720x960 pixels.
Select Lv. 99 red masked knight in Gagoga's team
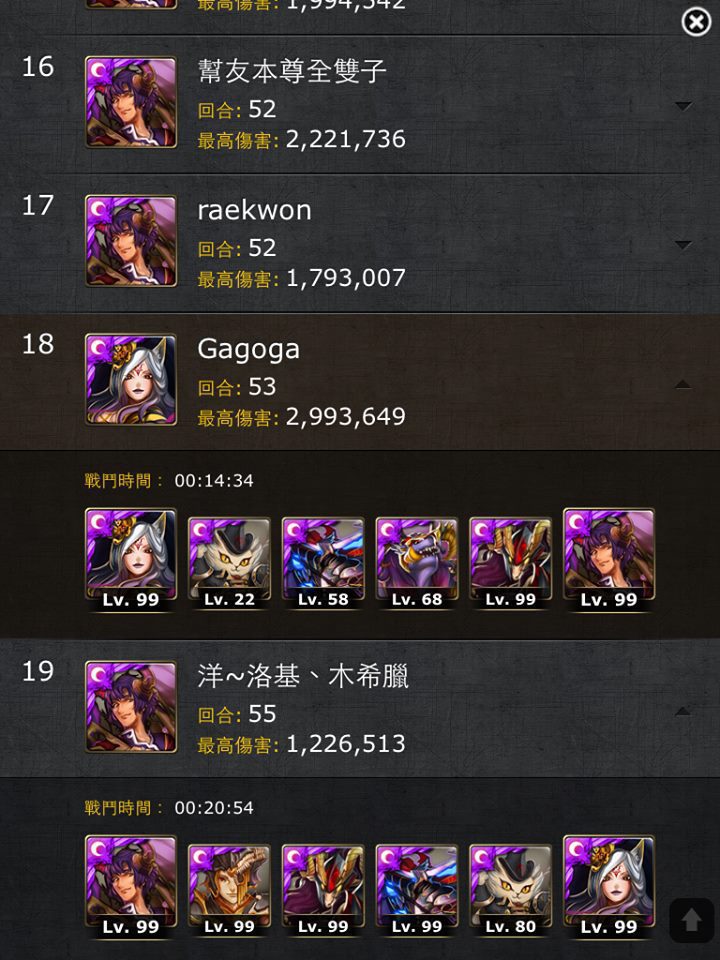(x=510, y=562)
